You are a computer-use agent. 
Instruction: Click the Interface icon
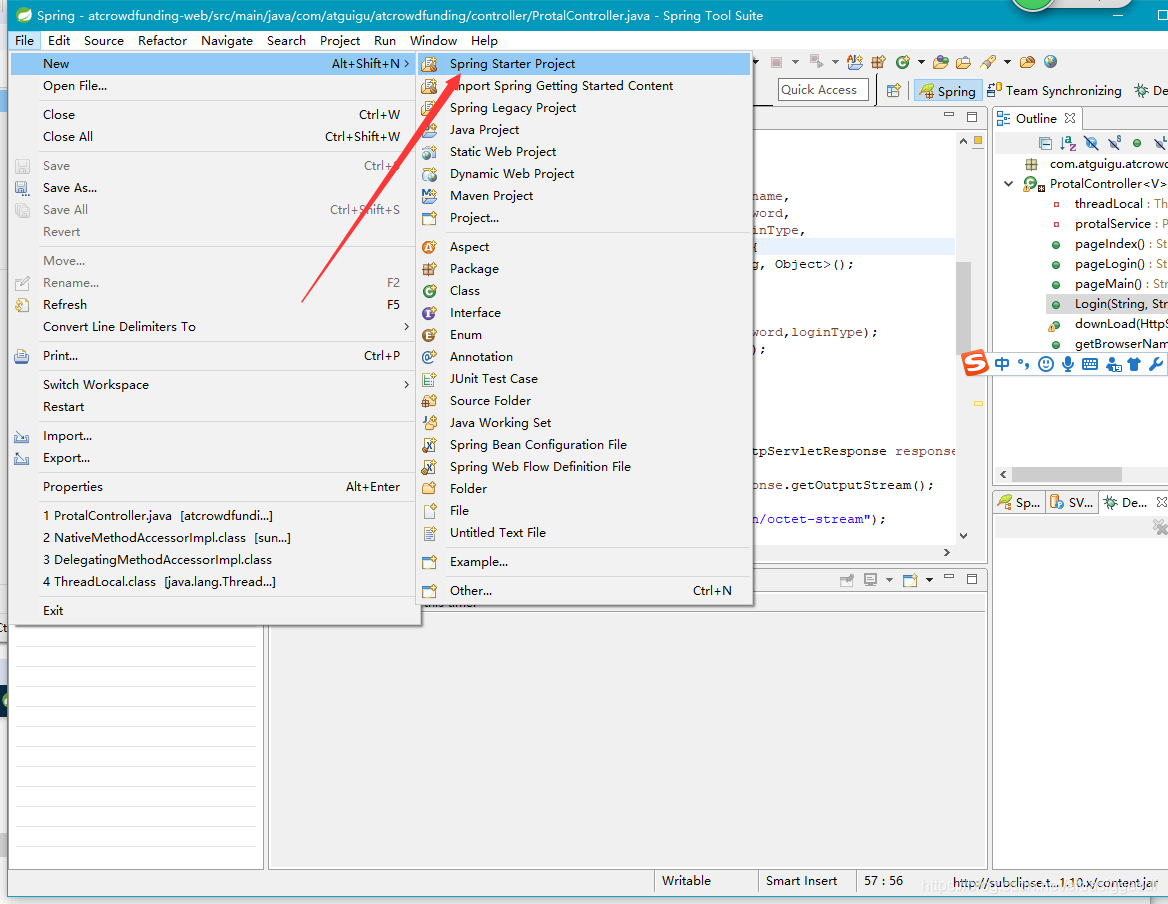click(430, 313)
